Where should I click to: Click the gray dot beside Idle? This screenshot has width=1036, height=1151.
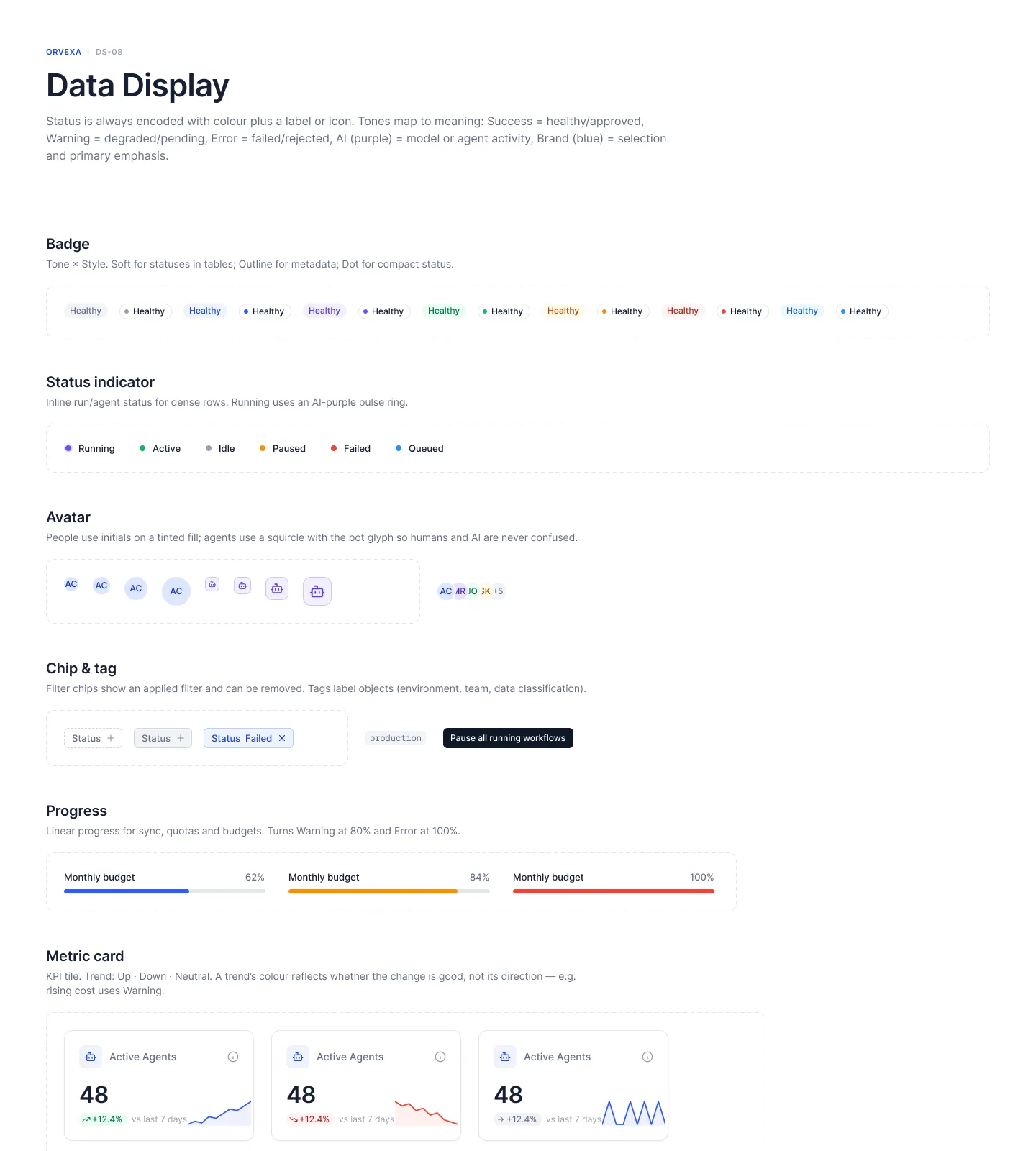[x=209, y=448]
